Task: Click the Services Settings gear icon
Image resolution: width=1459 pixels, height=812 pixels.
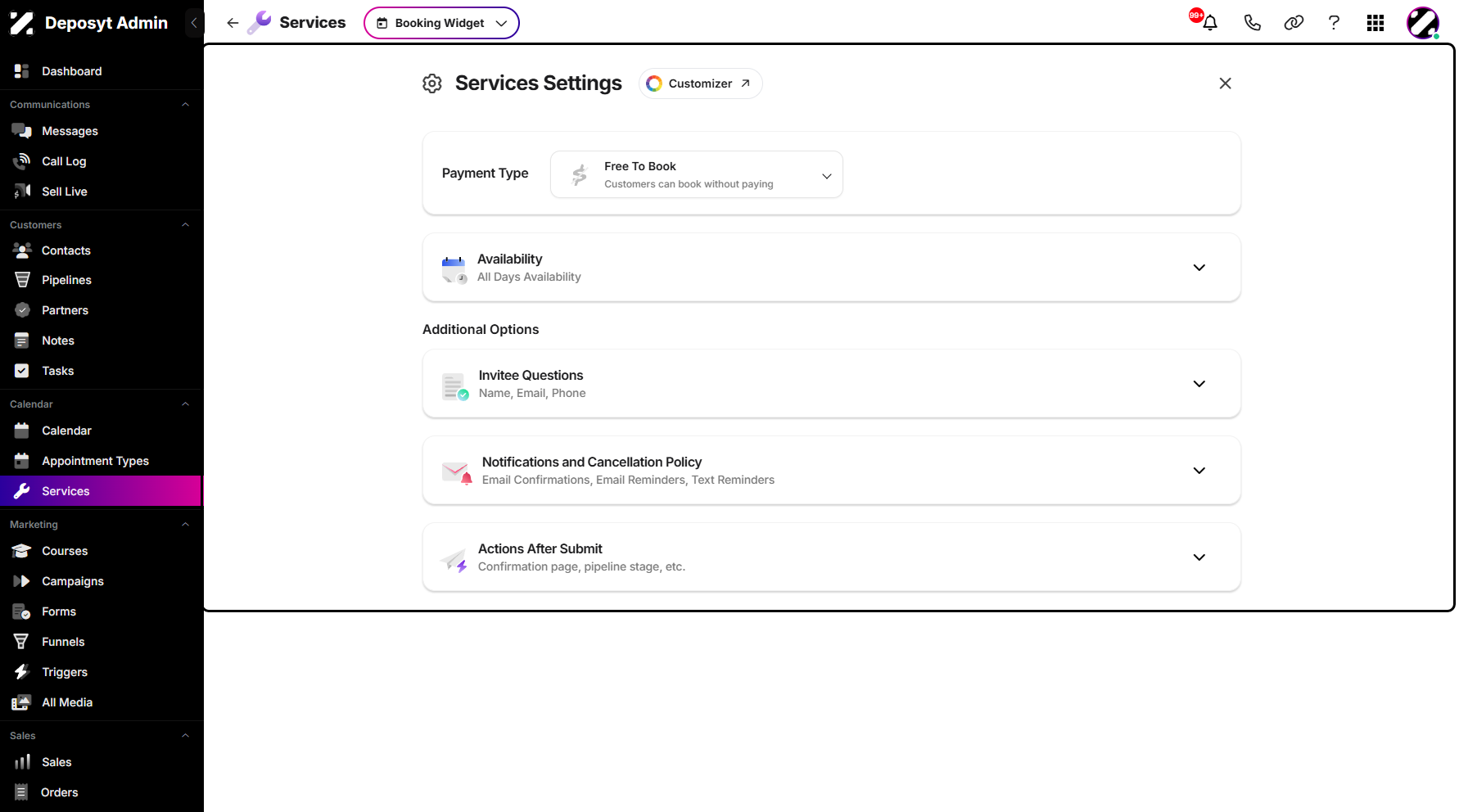Action: [x=432, y=83]
